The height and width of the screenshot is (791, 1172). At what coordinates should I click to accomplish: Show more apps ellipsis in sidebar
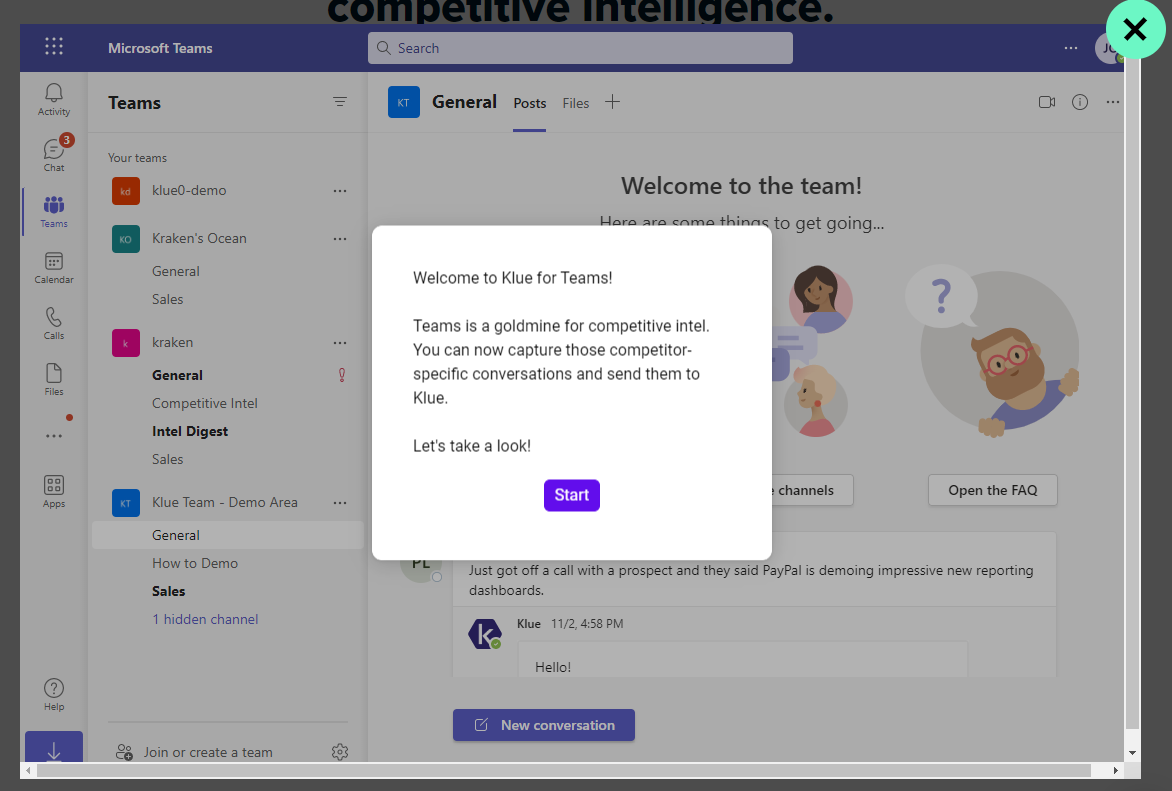54,435
